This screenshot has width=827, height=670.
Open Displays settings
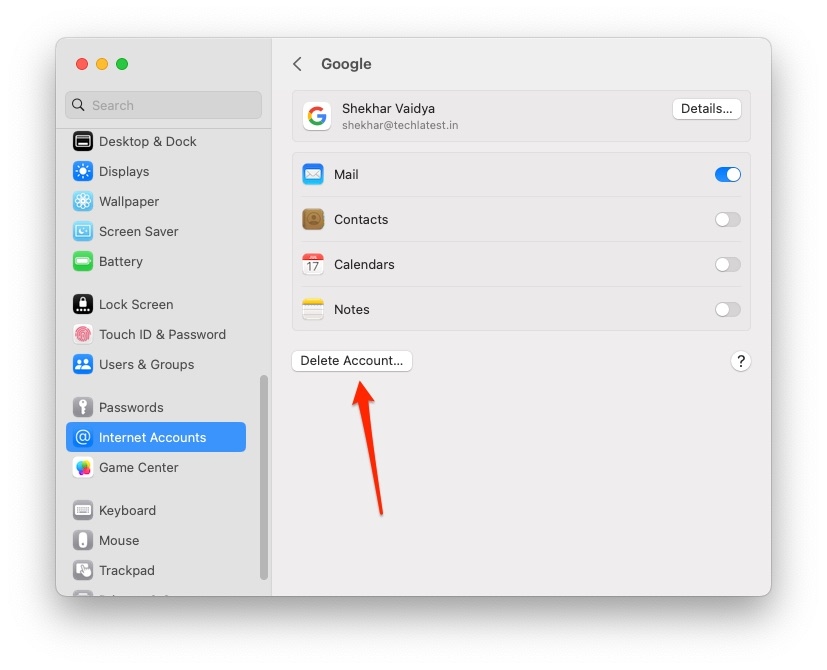coord(156,171)
